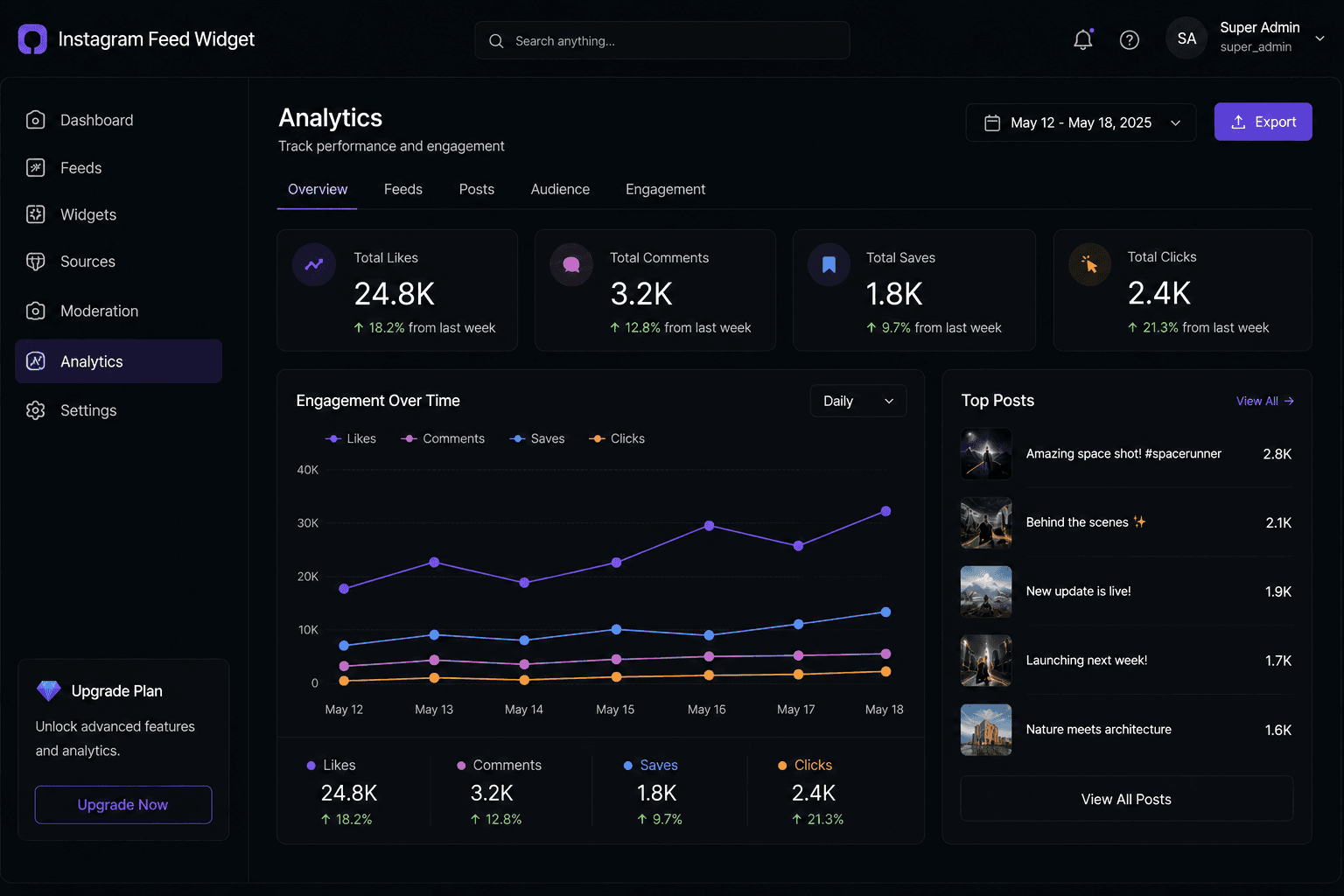
Task: Click the Search anything field
Action: pos(662,40)
